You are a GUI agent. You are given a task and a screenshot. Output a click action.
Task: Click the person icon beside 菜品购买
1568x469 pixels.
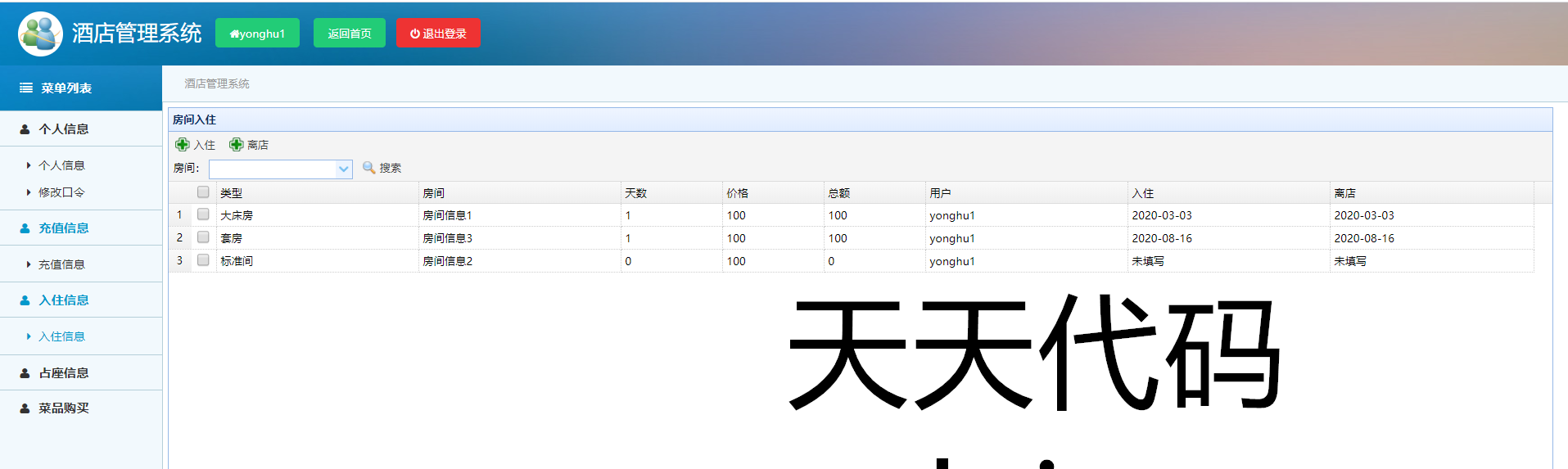[25, 408]
